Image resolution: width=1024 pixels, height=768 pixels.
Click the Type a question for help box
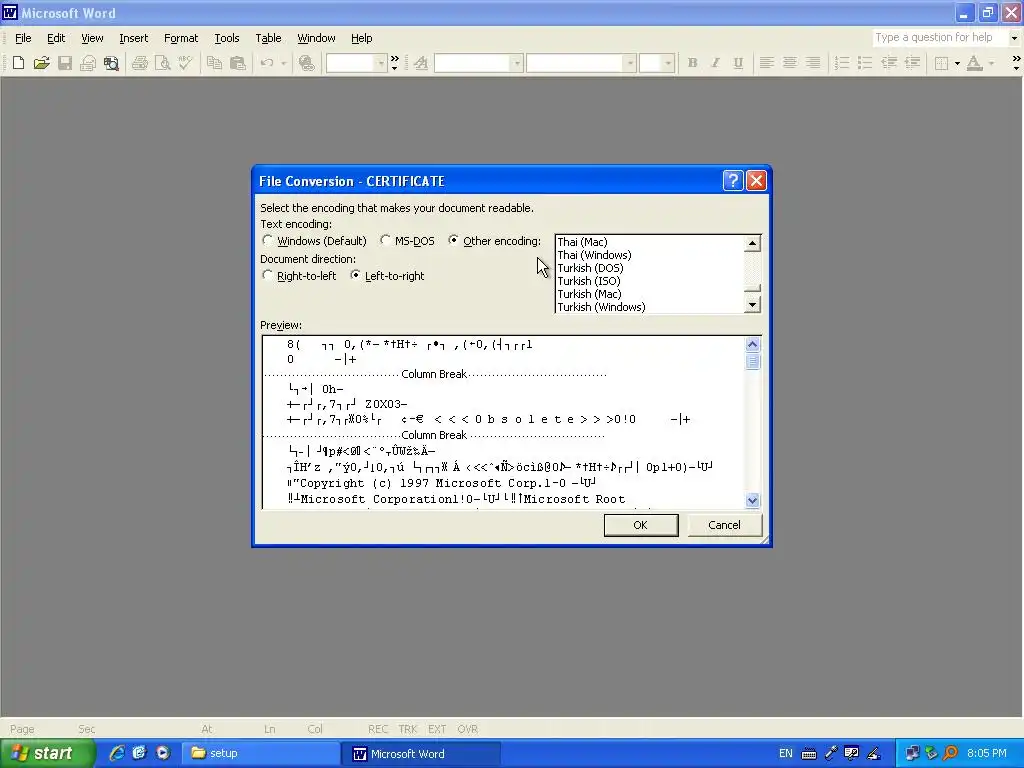(x=940, y=38)
